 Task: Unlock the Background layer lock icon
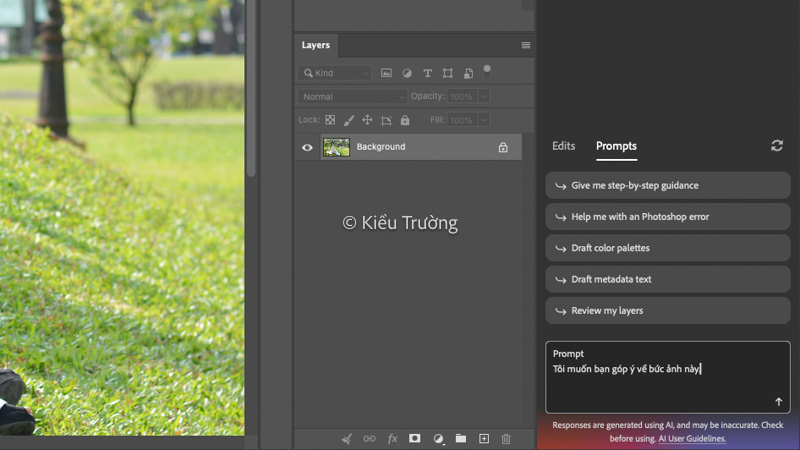(x=503, y=147)
